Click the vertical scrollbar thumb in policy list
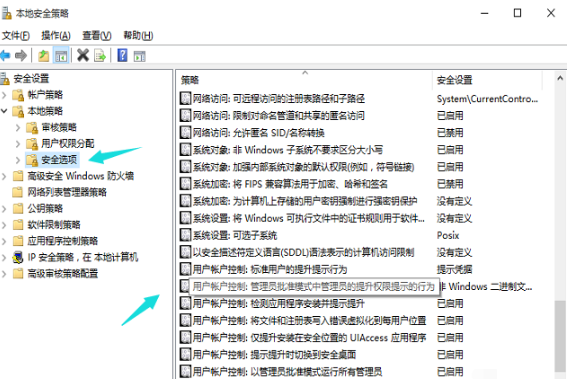The image size is (571, 383). coord(560,336)
